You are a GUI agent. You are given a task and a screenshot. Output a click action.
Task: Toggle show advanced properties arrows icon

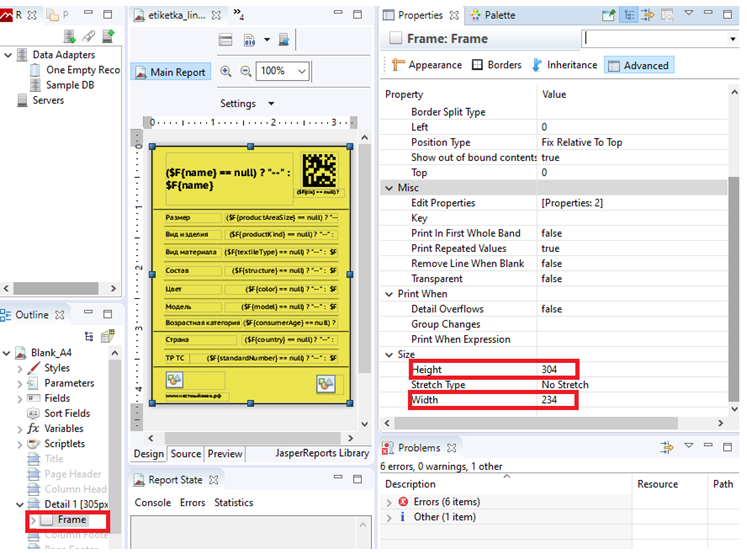click(648, 15)
